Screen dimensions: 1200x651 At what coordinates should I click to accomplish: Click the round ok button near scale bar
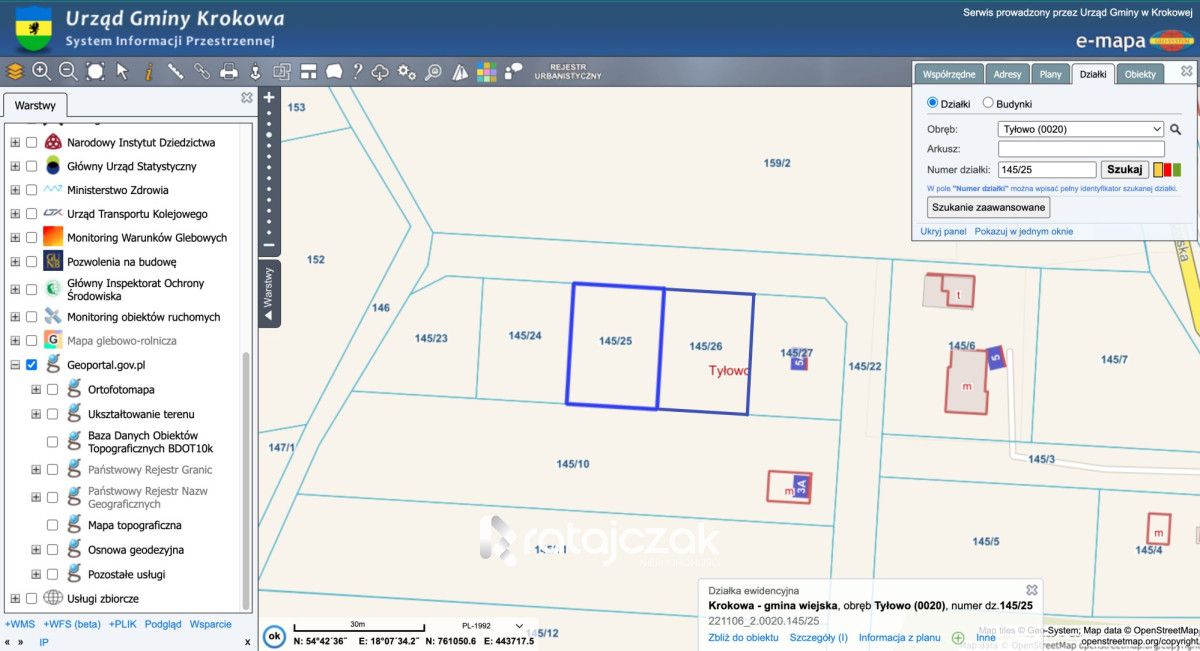(x=274, y=636)
